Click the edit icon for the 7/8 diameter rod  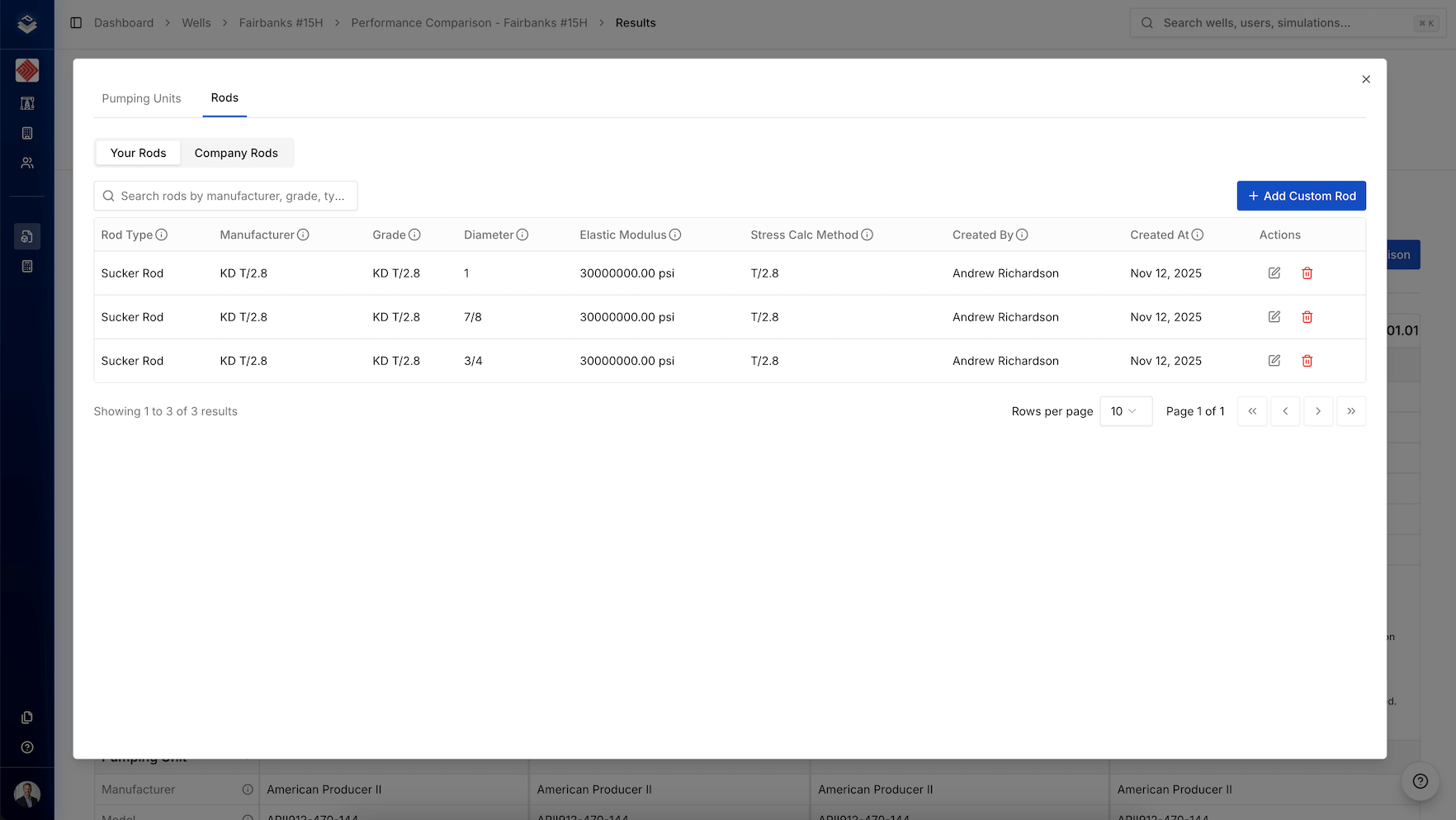click(1274, 316)
